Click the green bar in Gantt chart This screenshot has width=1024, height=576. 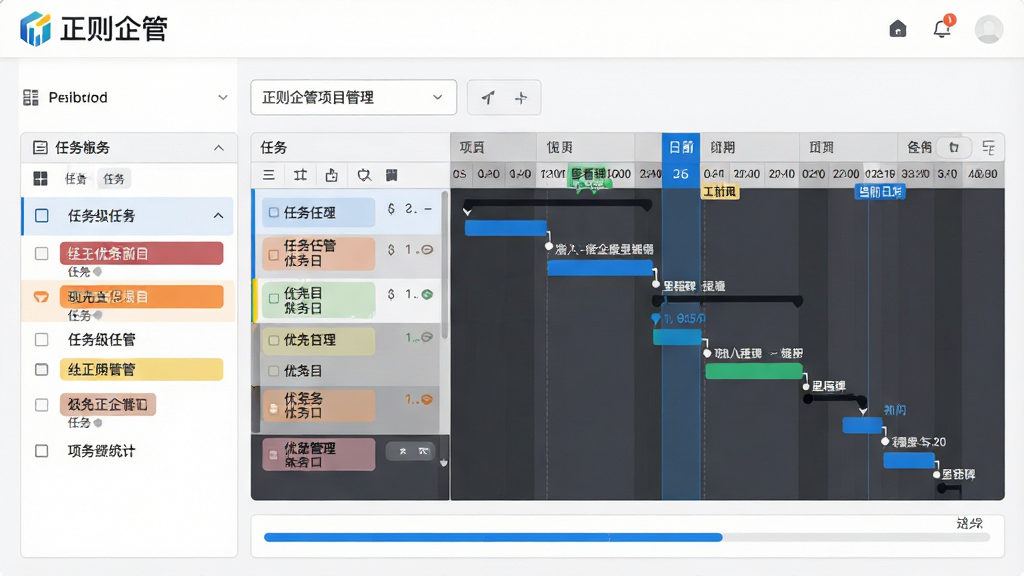754,371
